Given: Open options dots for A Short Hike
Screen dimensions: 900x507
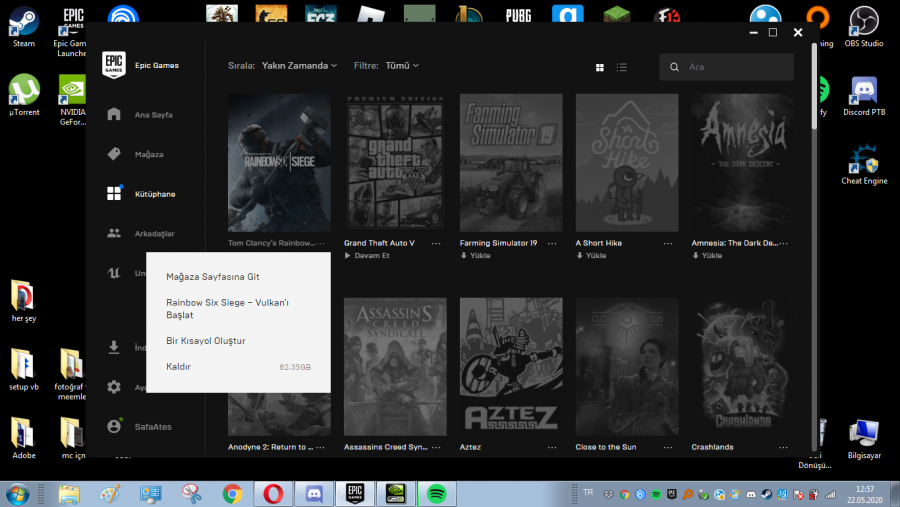Looking at the screenshot, I should pos(668,243).
